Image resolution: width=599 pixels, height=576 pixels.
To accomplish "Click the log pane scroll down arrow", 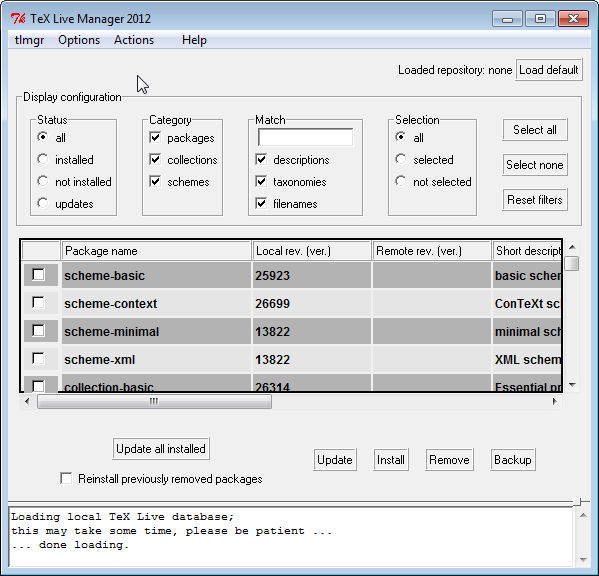I will [x=583, y=560].
